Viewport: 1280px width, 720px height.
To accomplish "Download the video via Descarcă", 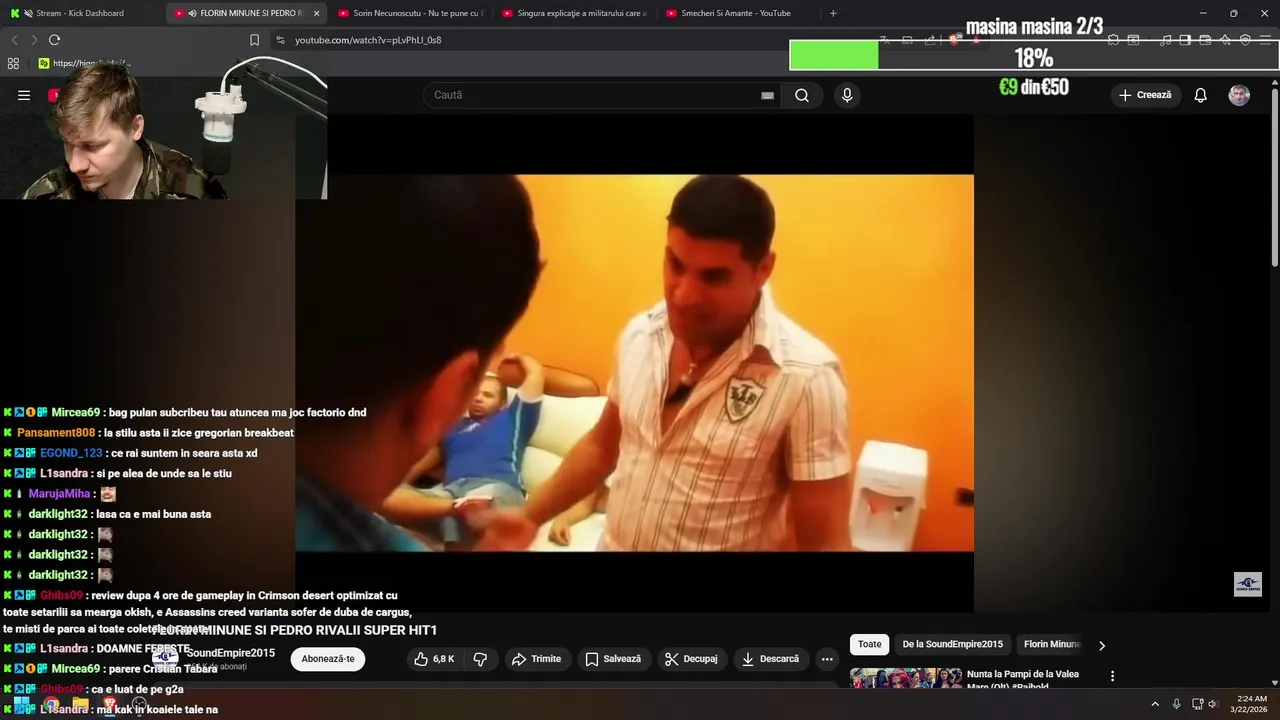I will (770, 659).
